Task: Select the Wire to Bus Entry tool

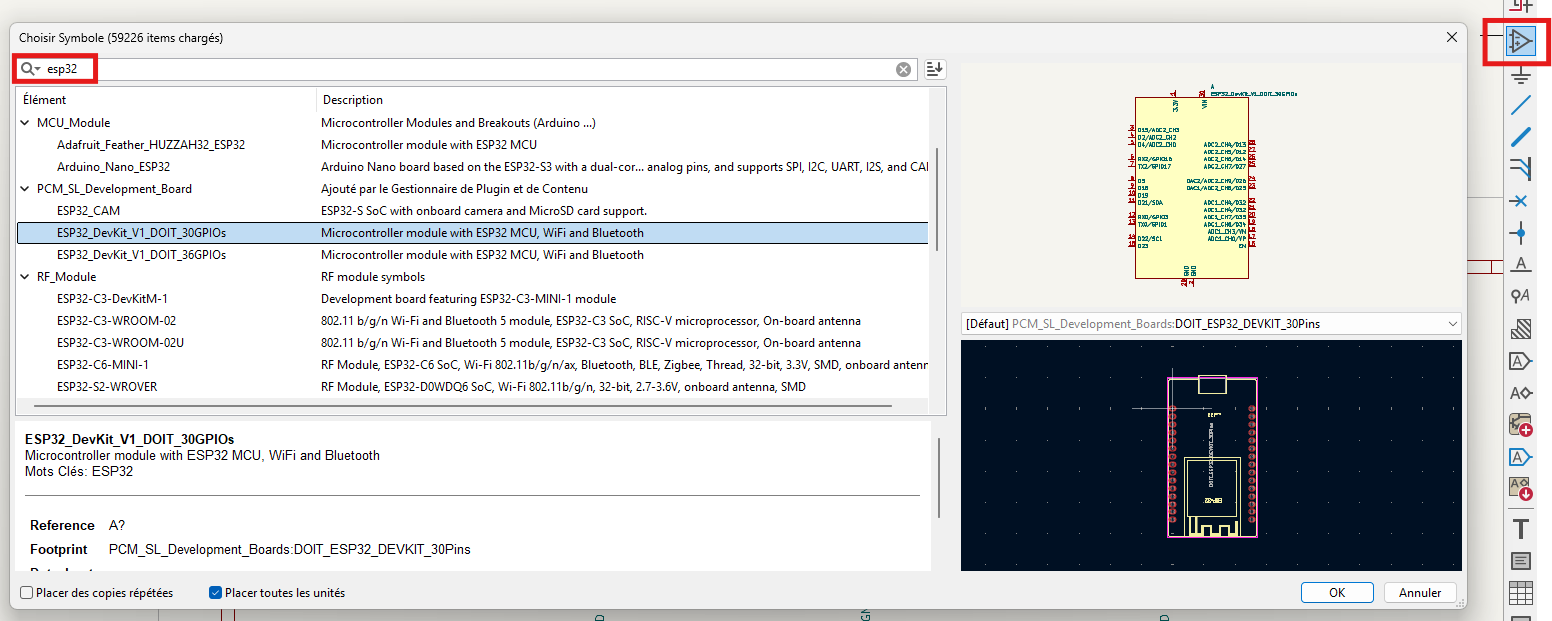Action: click(x=1520, y=167)
